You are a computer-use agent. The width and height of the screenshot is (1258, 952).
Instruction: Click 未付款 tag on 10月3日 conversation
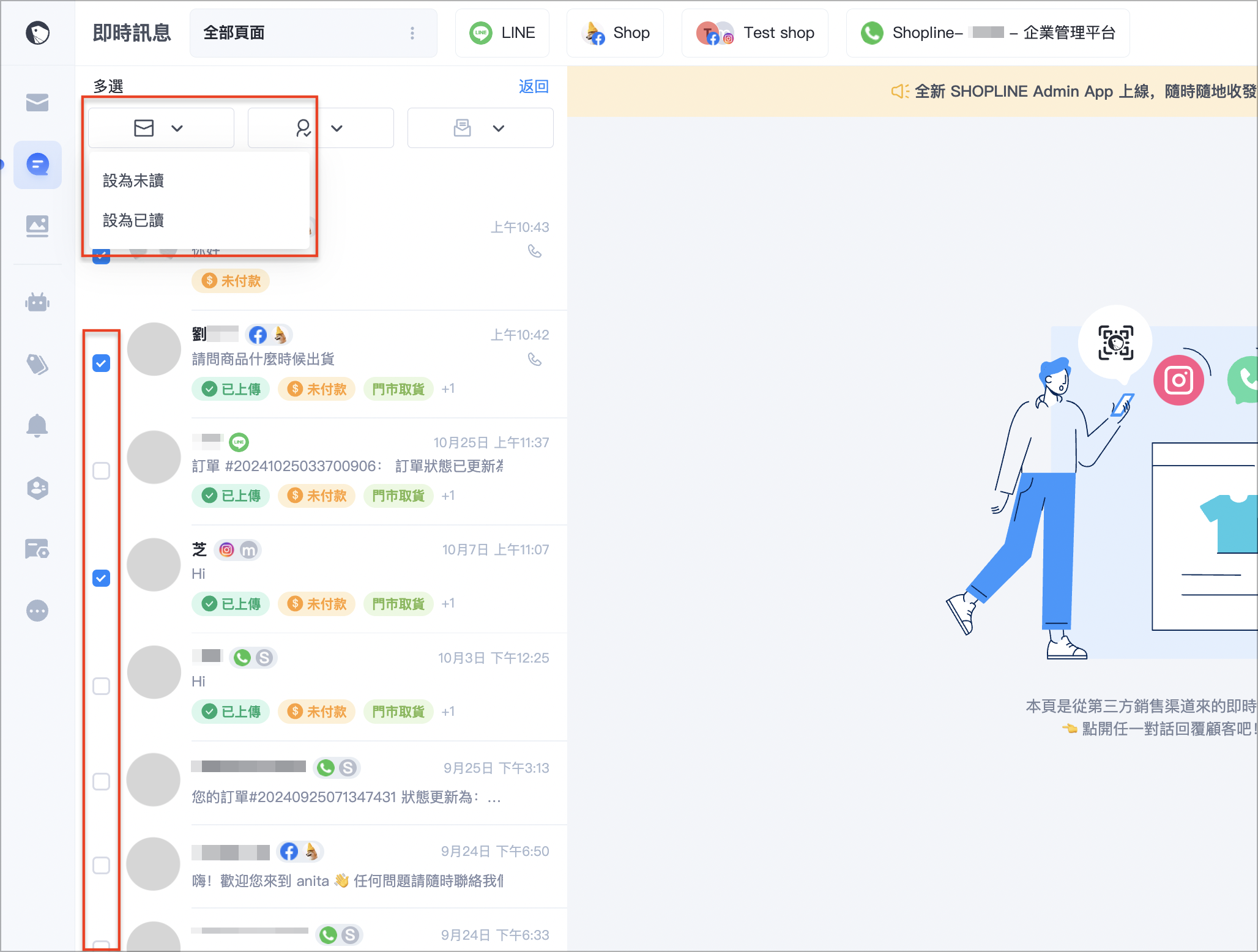(x=316, y=712)
